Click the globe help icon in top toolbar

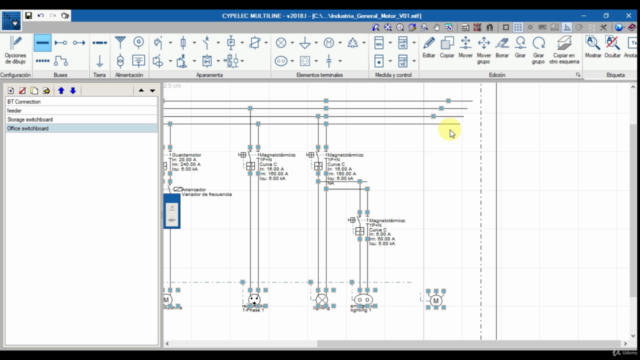(619, 27)
